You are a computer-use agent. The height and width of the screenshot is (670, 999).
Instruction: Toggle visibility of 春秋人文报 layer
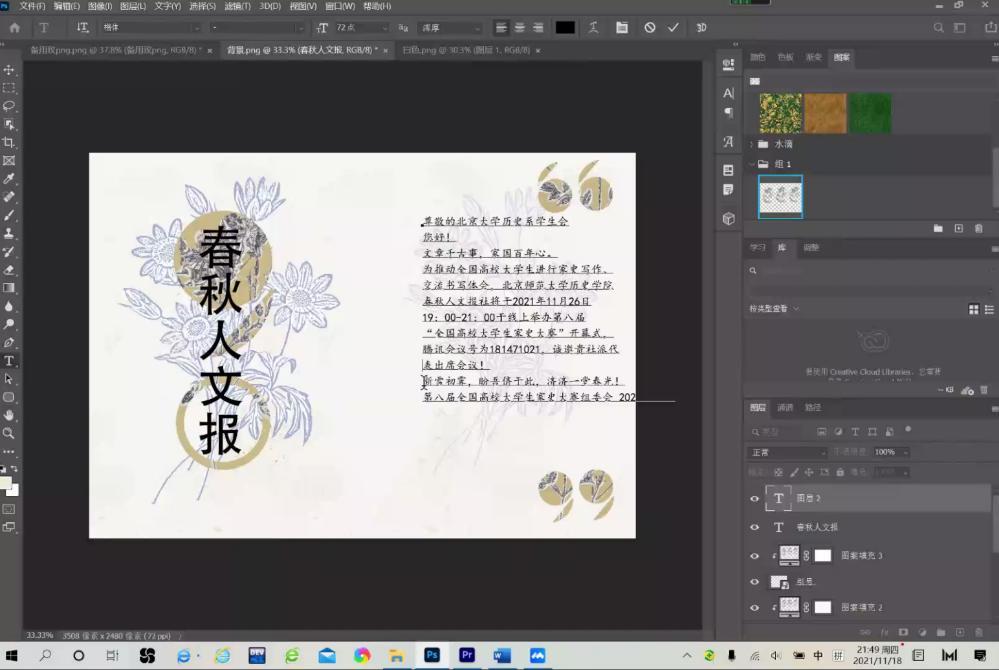tap(755, 527)
